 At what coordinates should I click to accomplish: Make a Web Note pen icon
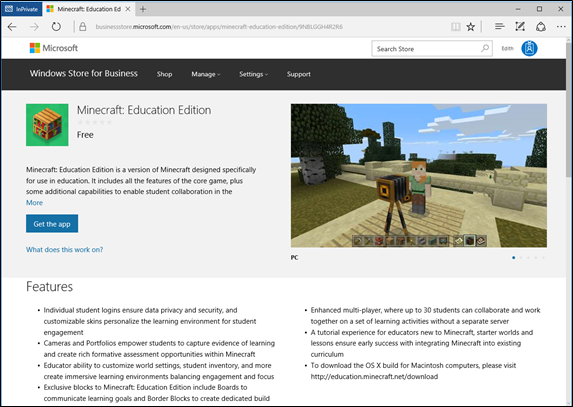520,26
